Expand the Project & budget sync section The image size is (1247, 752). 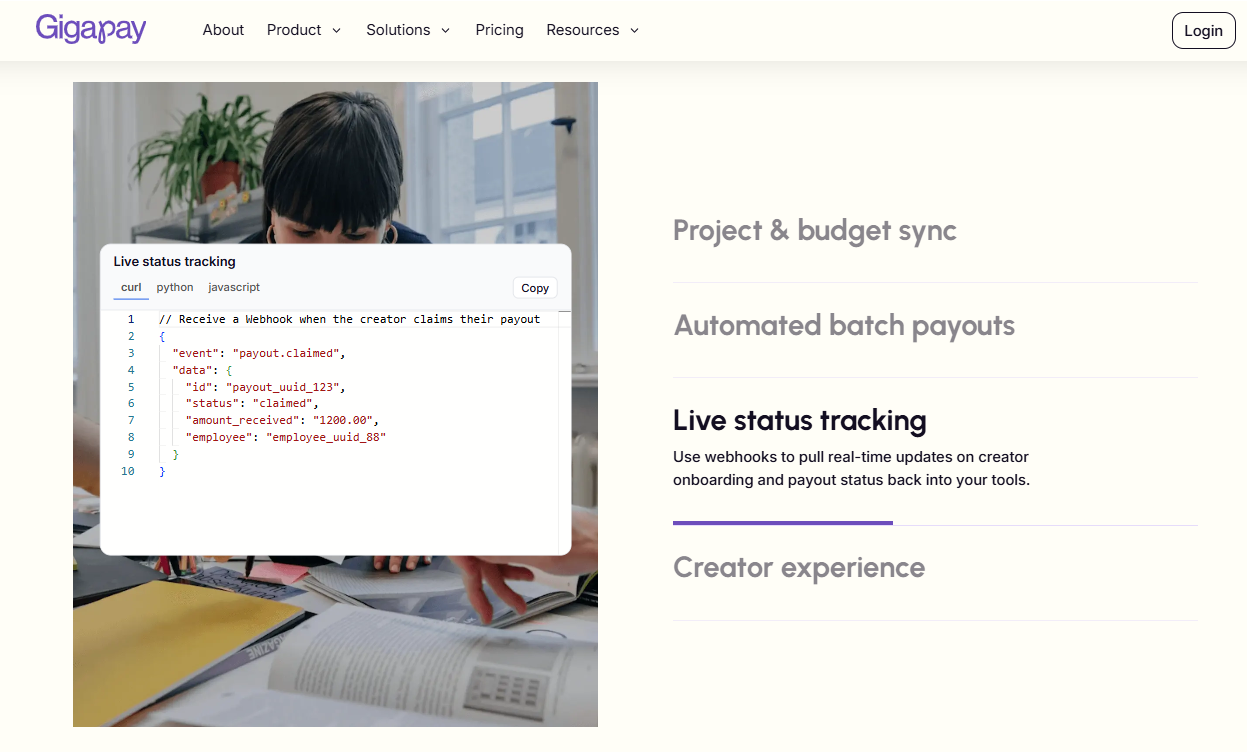(814, 230)
